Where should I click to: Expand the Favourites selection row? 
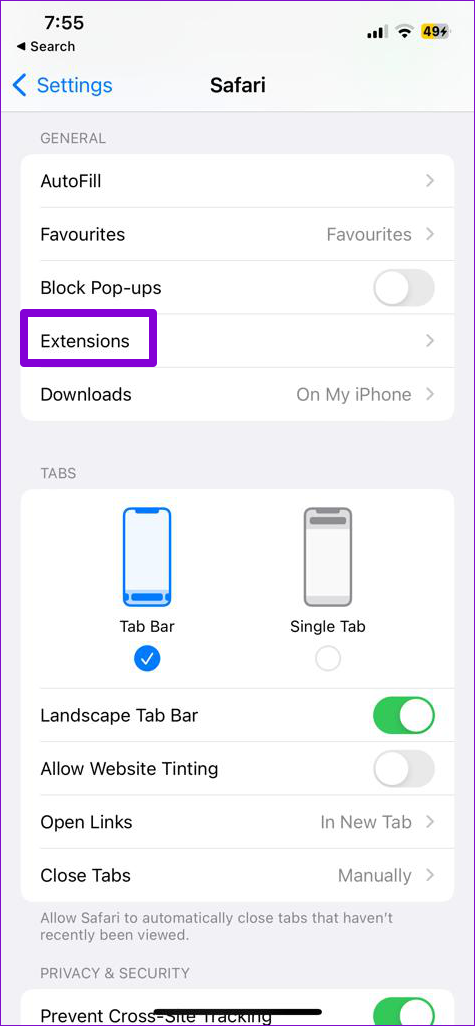point(238,234)
